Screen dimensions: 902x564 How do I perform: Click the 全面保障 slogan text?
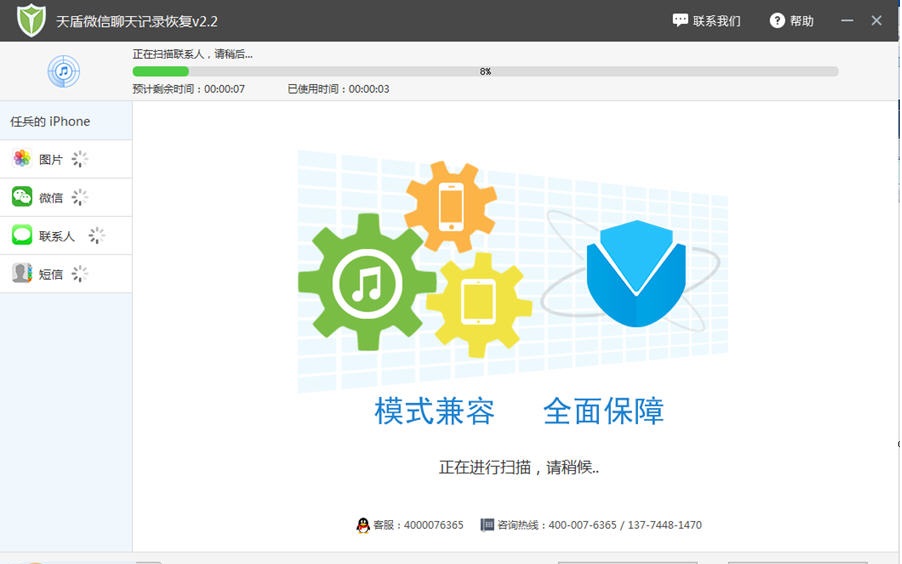[x=603, y=411]
